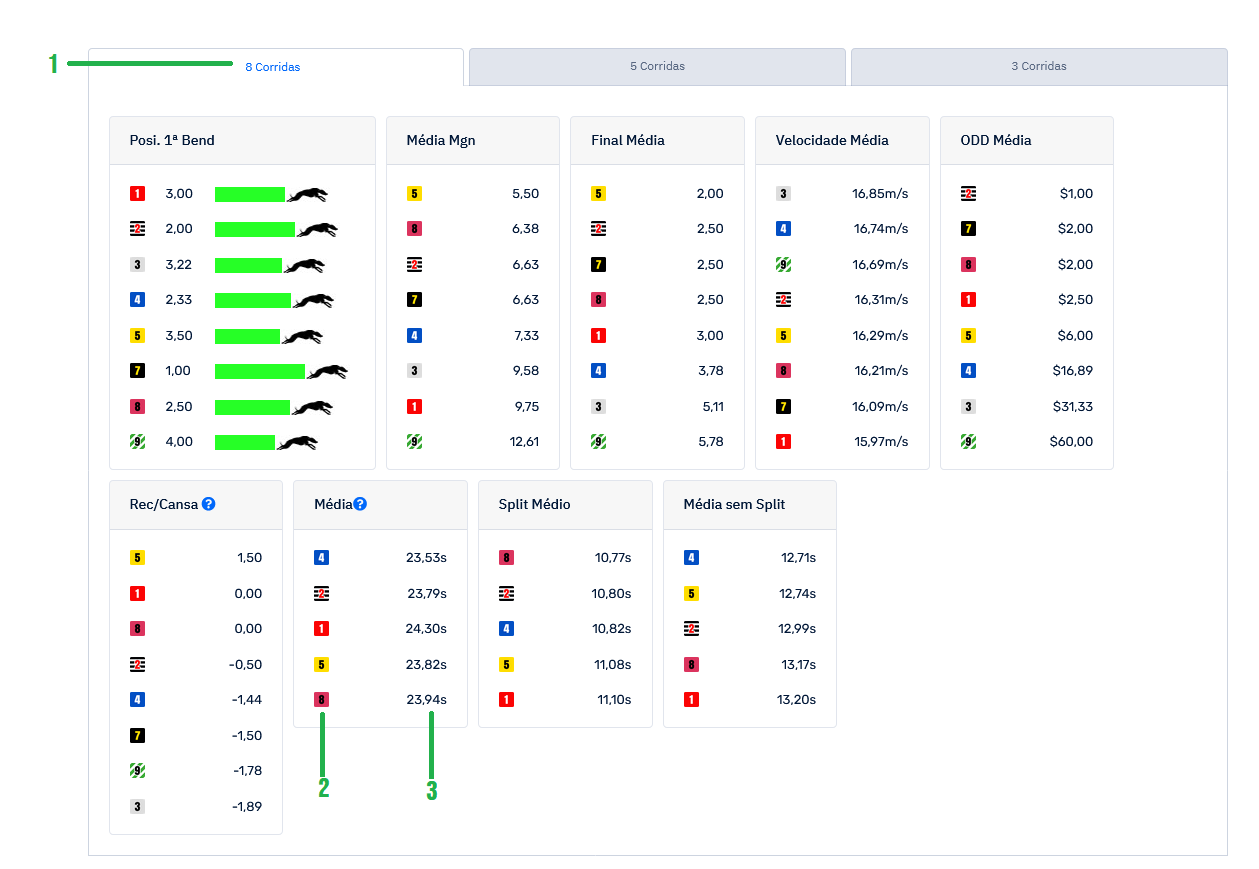Click trap 5 badge in Rec/Cansa card

click(x=138, y=558)
